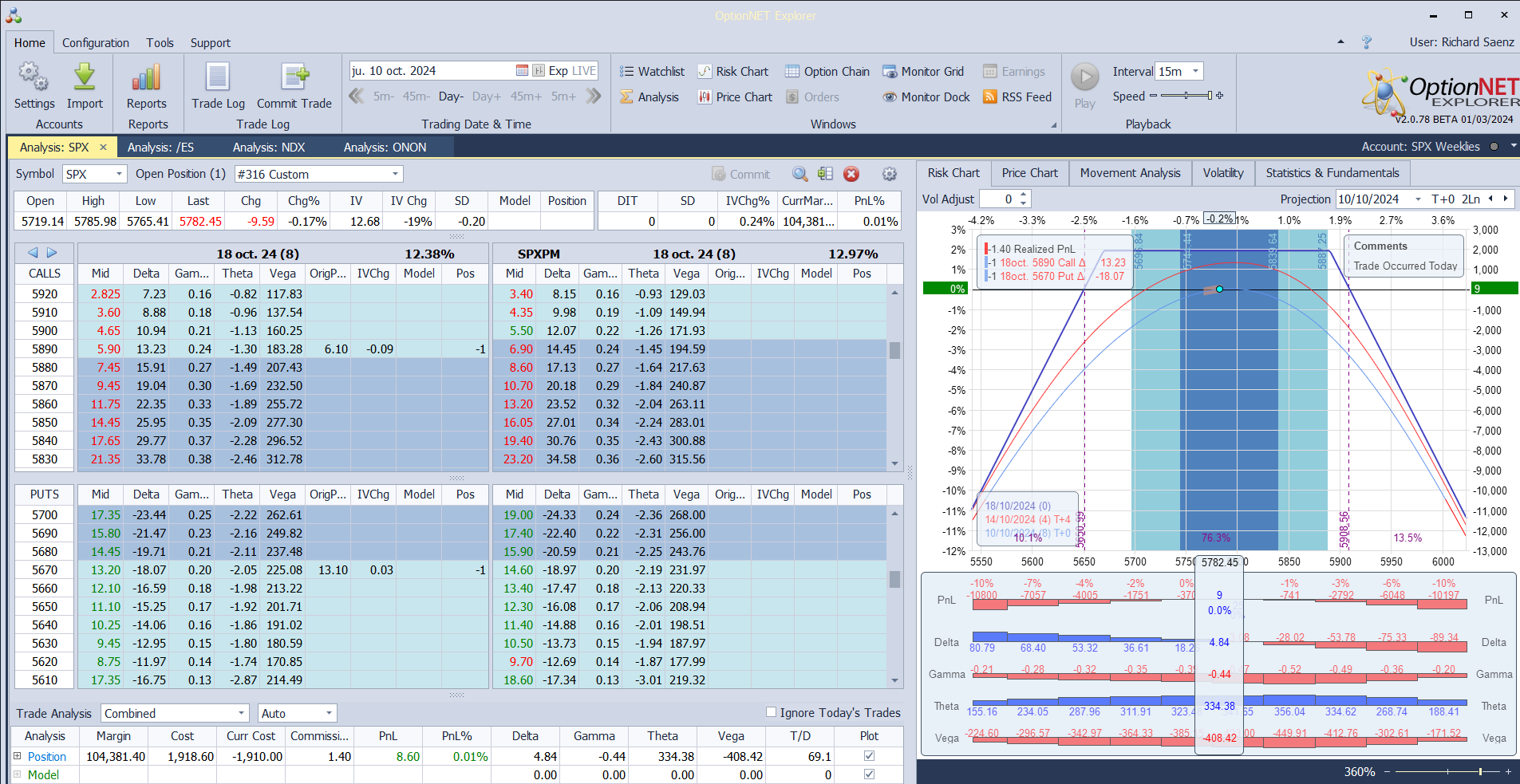1520x784 pixels.
Task: Click the playback Speed slider
Action: (1186, 96)
